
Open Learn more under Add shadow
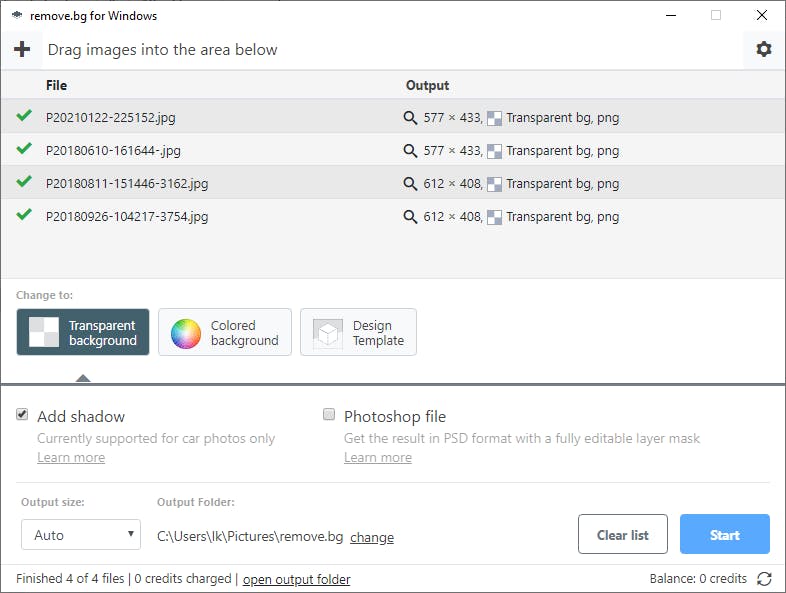[x=71, y=457]
